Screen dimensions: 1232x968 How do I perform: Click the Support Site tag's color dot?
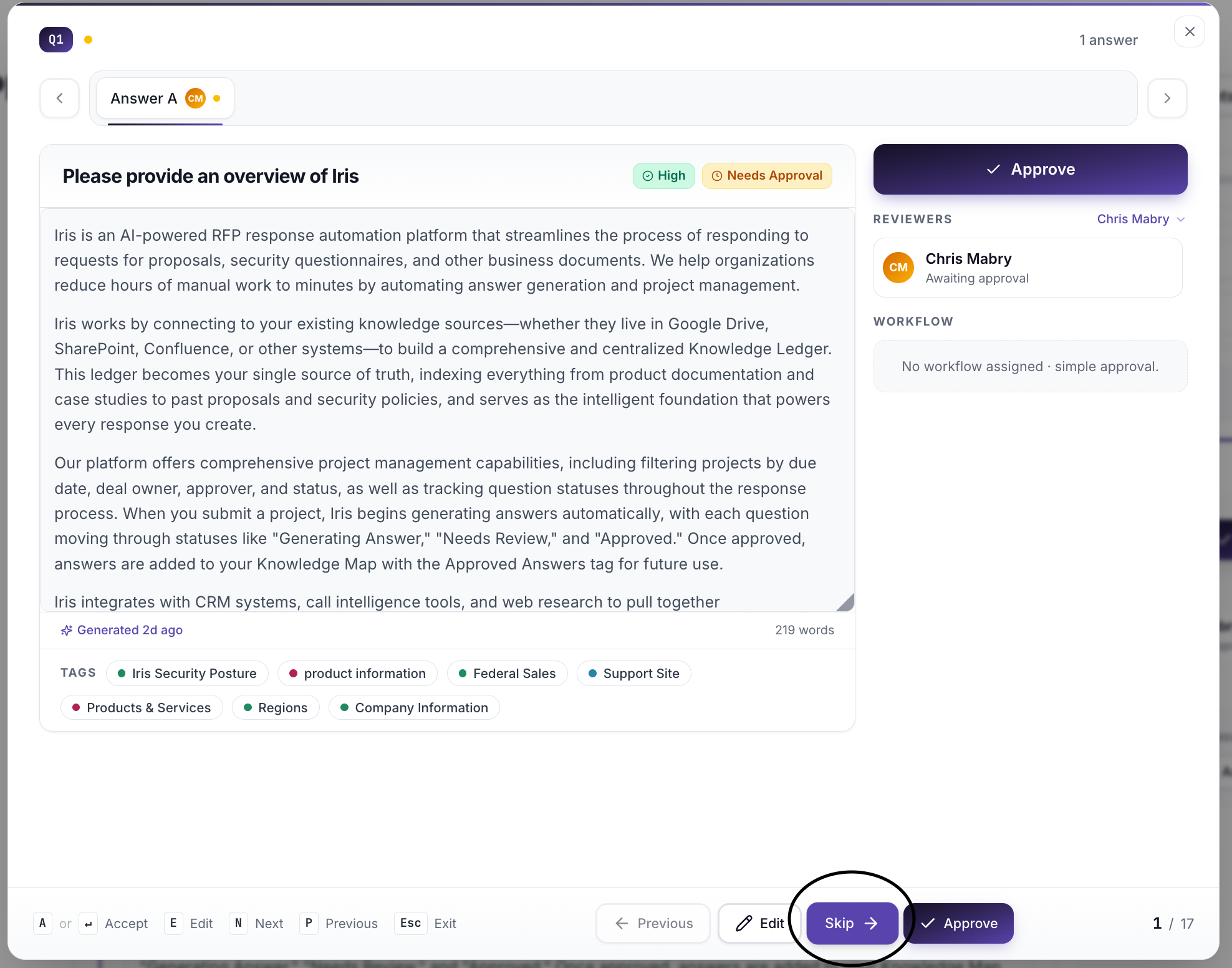tap(593, 674)
